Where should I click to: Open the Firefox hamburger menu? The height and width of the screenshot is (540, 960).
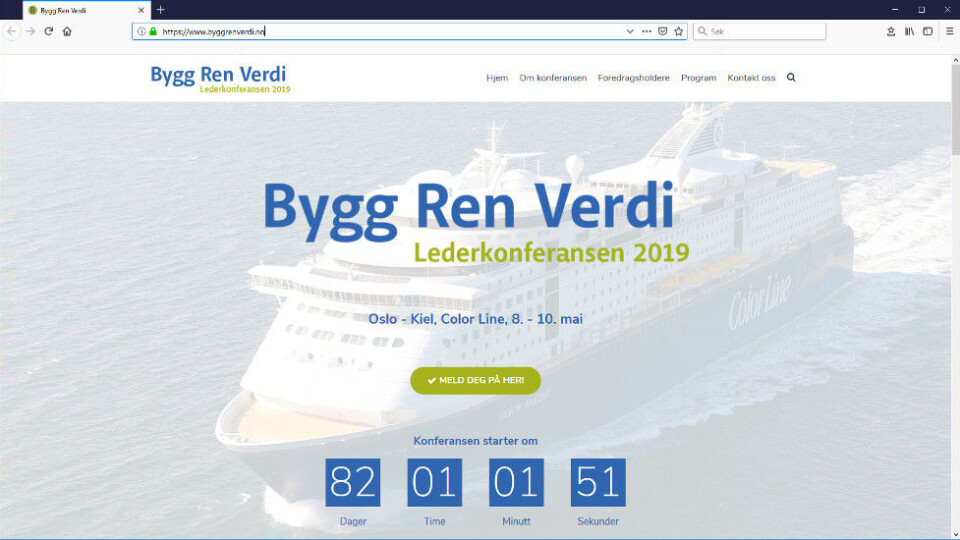point(950,31)
